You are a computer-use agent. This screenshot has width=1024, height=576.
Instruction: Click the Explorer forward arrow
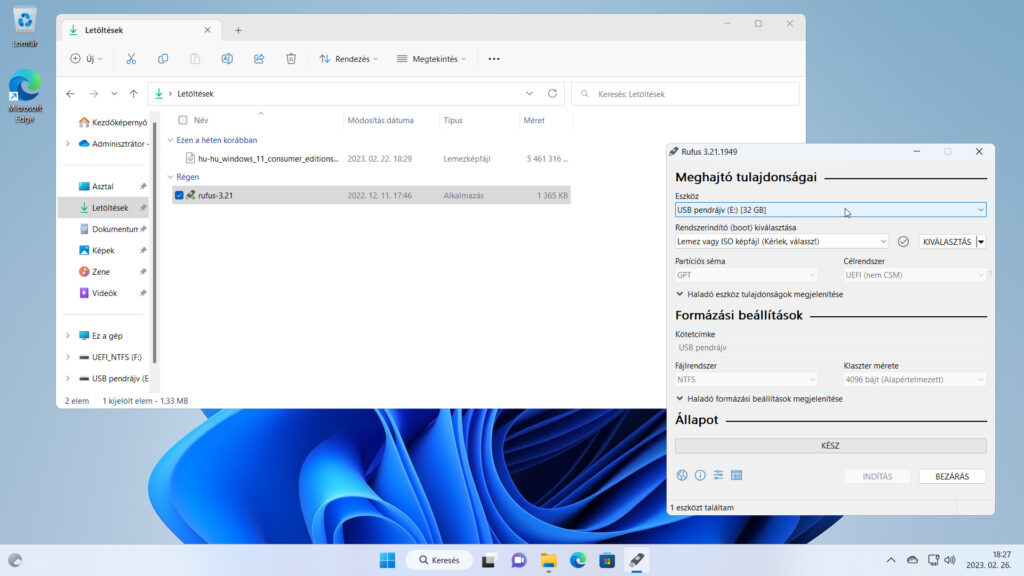coord(93,94)
